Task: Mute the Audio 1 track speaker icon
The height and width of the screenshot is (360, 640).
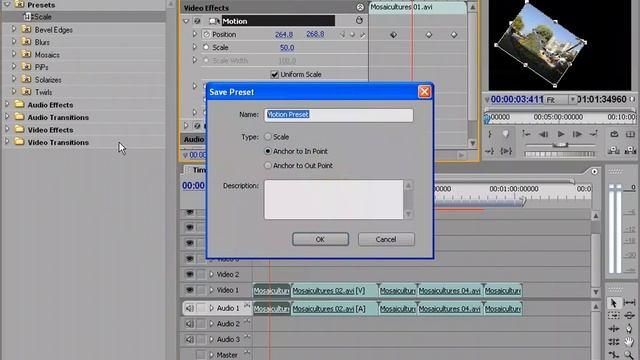Action: tap(189, 308)
